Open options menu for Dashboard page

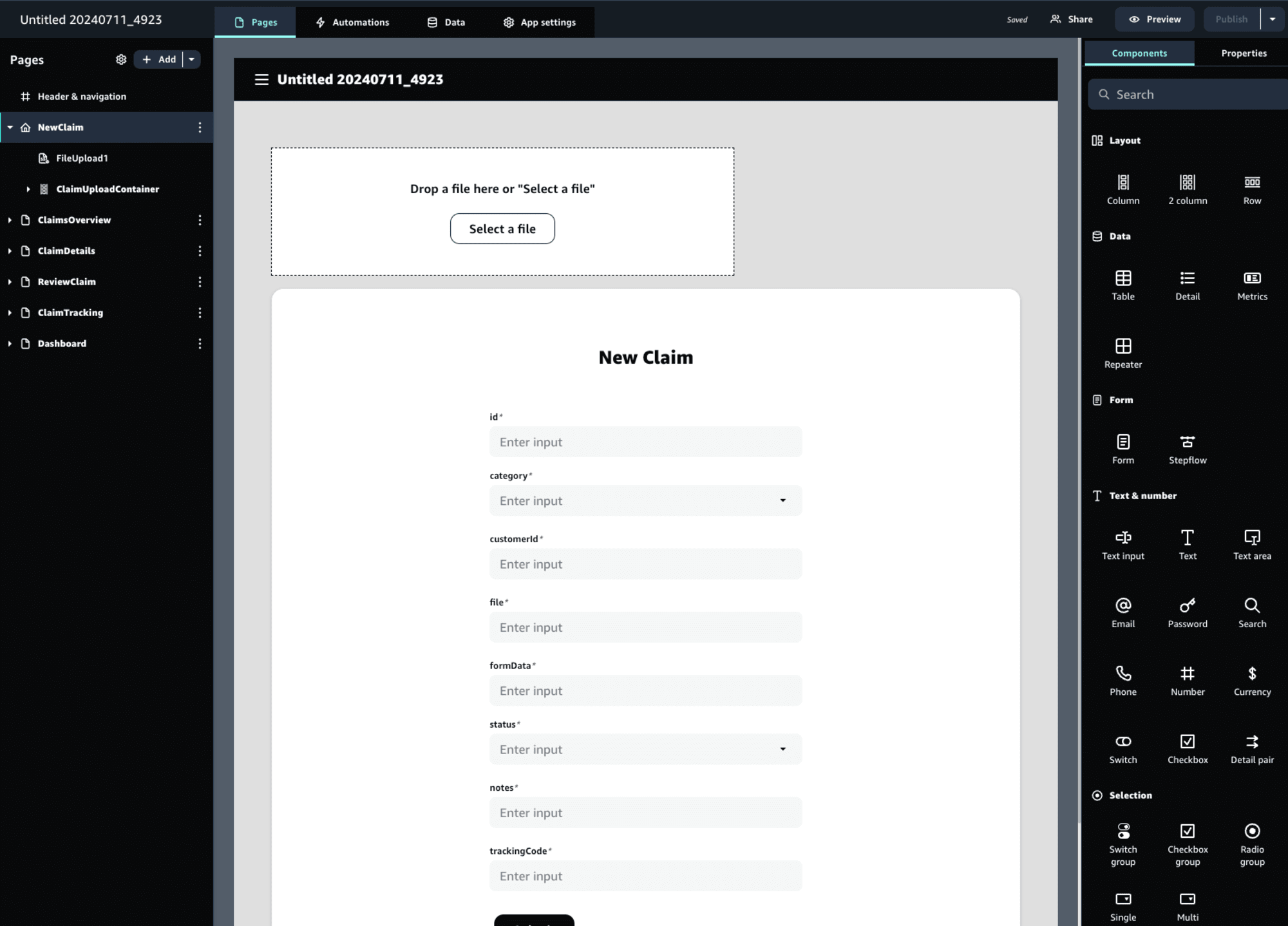tap(200, 344)
